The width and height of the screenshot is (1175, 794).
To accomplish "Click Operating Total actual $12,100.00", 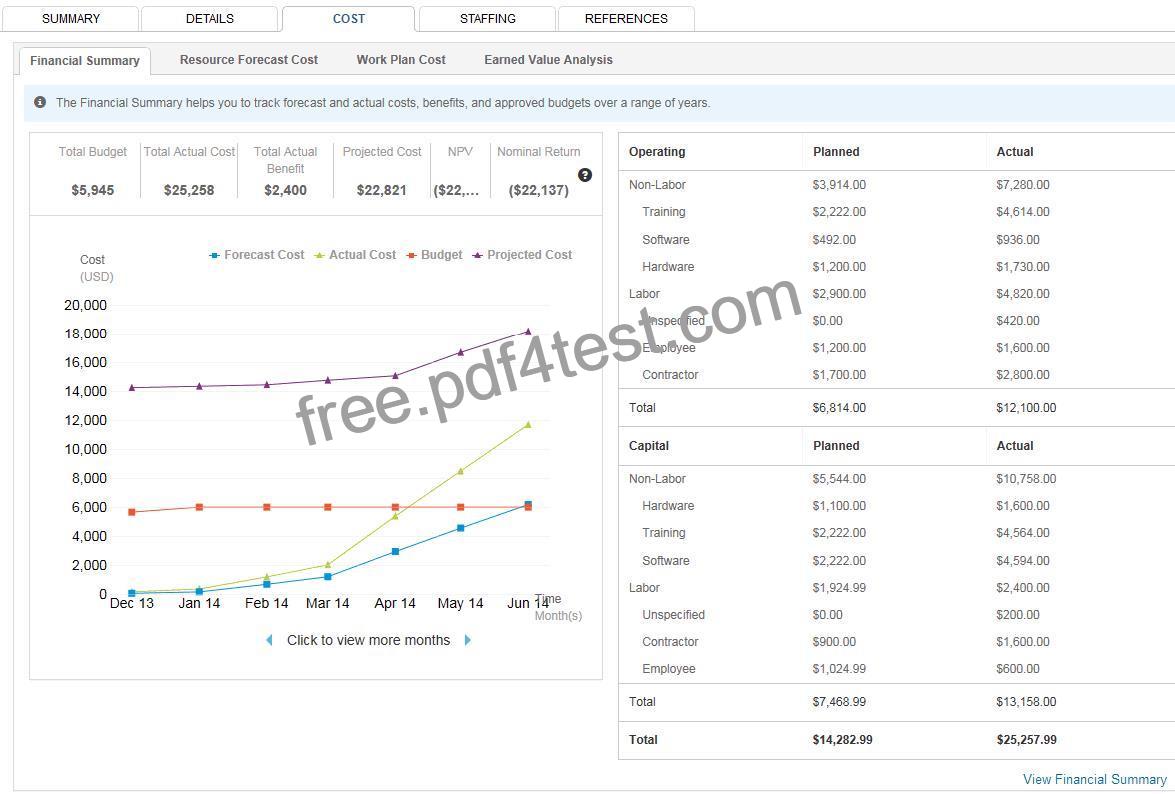I will pos(1026,407).
